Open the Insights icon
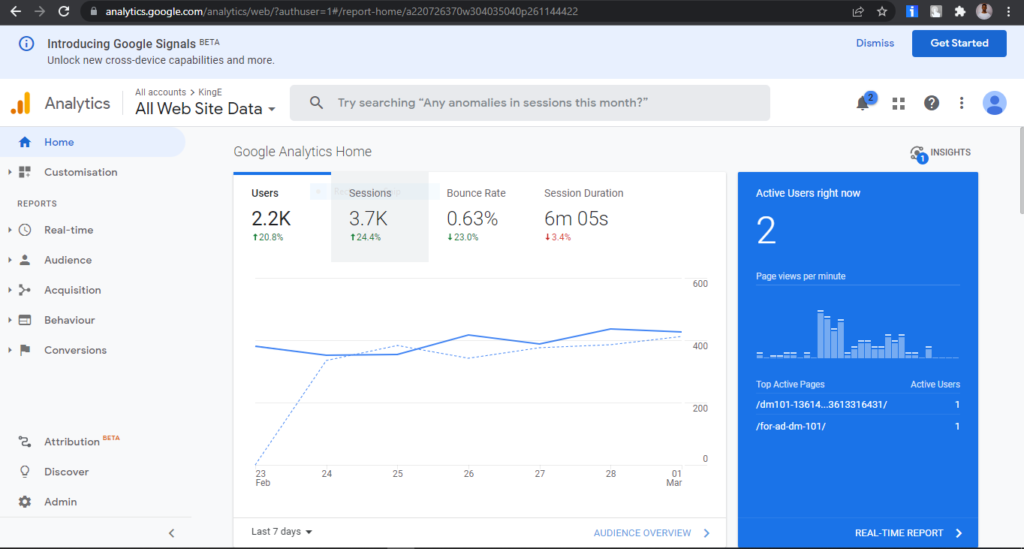The width and height of the screenshot is (1024, 549). coord(918,154)
